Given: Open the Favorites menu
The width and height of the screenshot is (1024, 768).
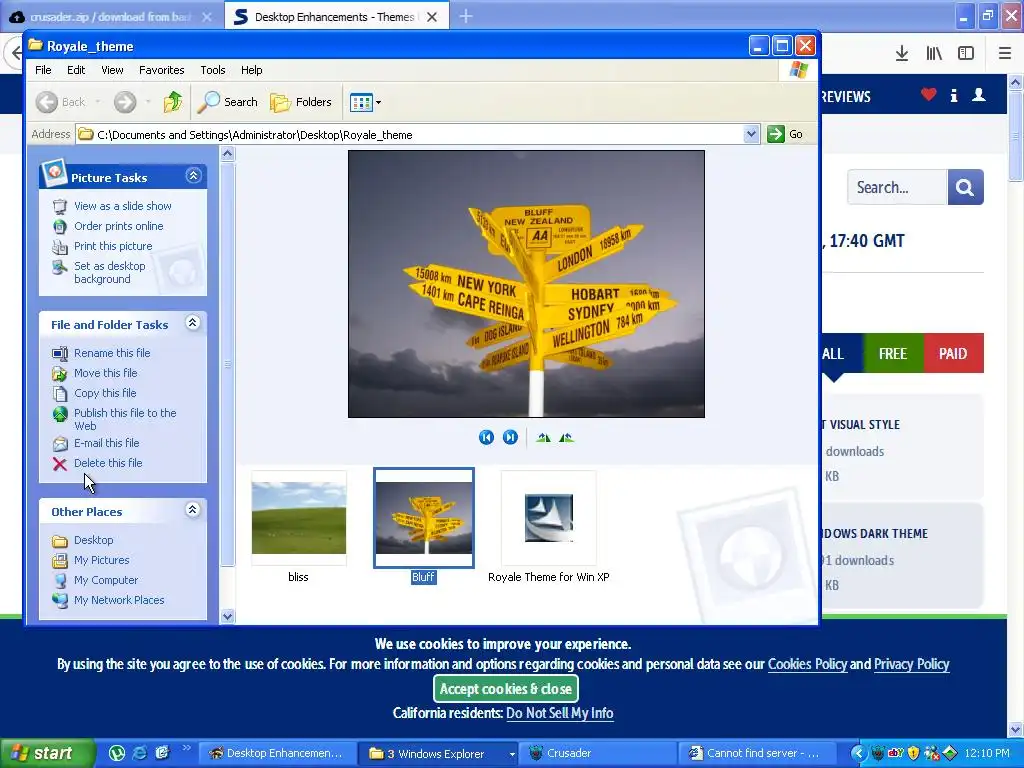Looking at the screenshot, I should [161, 70].
